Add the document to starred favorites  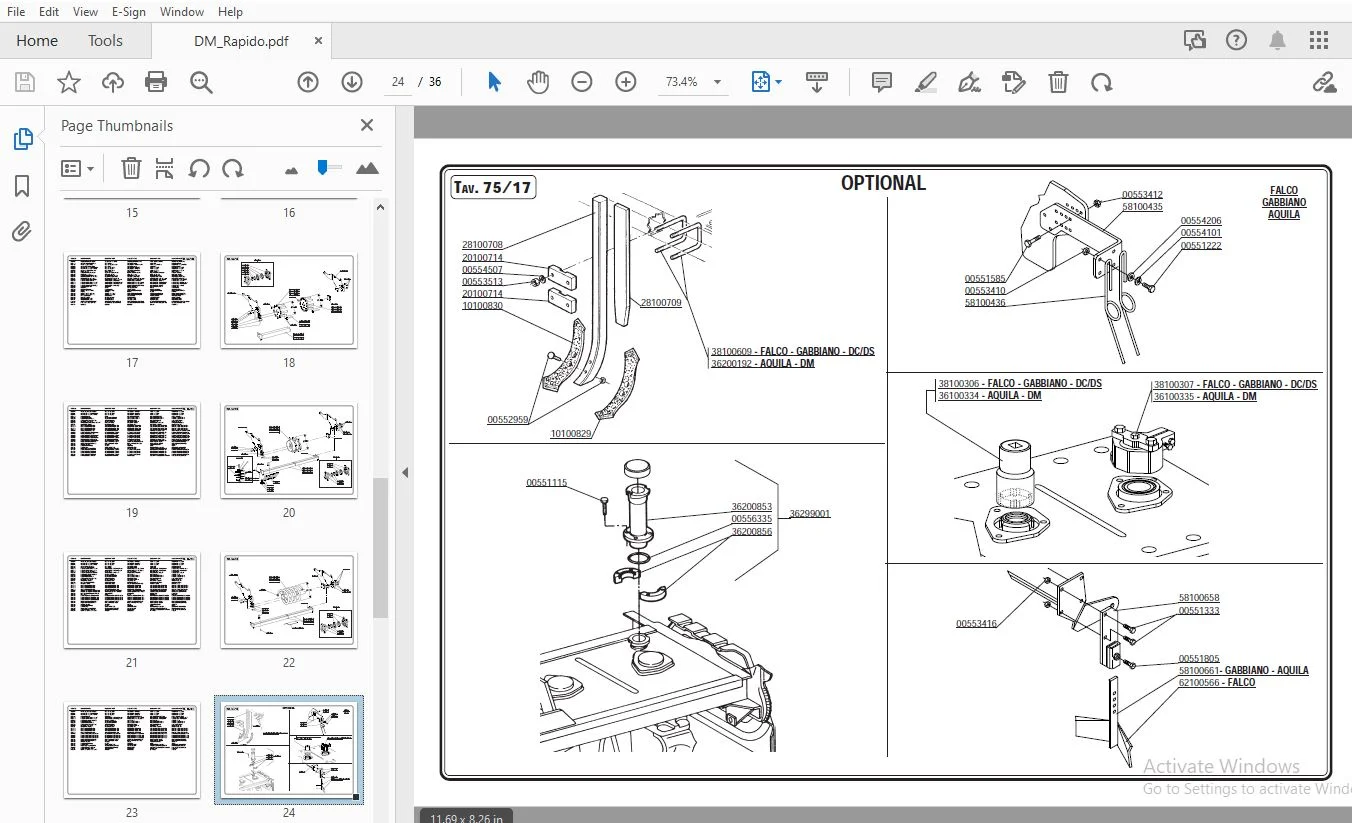(x=68, y=82)
